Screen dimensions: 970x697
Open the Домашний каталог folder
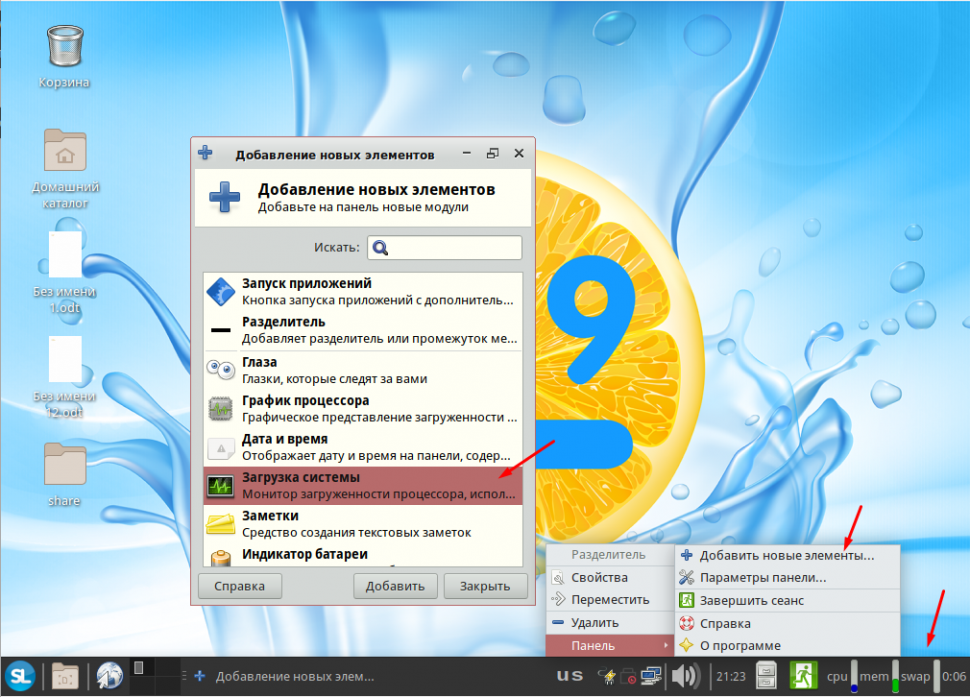[66, 152]
